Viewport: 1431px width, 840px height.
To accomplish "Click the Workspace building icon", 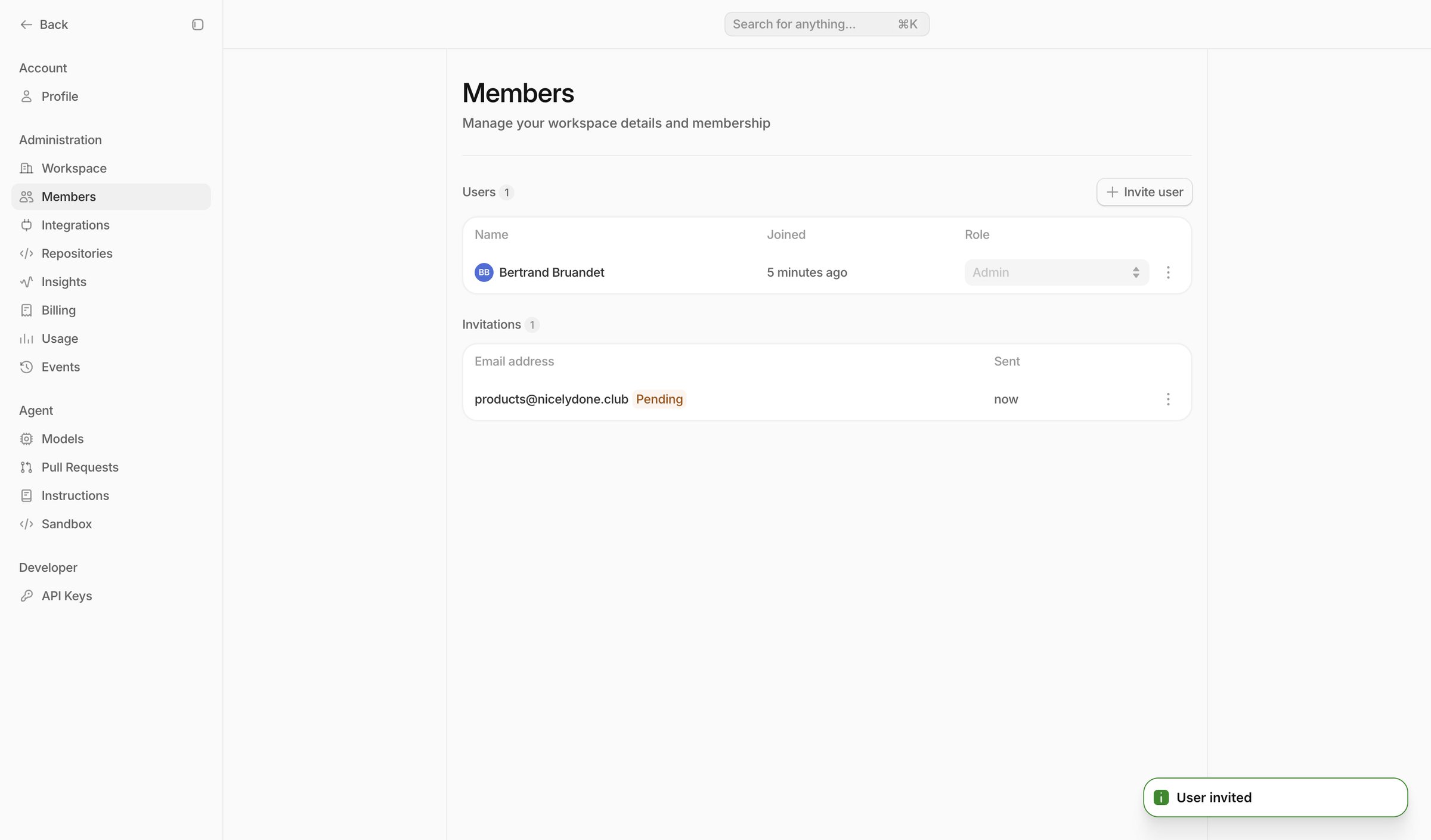I will (26, 168).
